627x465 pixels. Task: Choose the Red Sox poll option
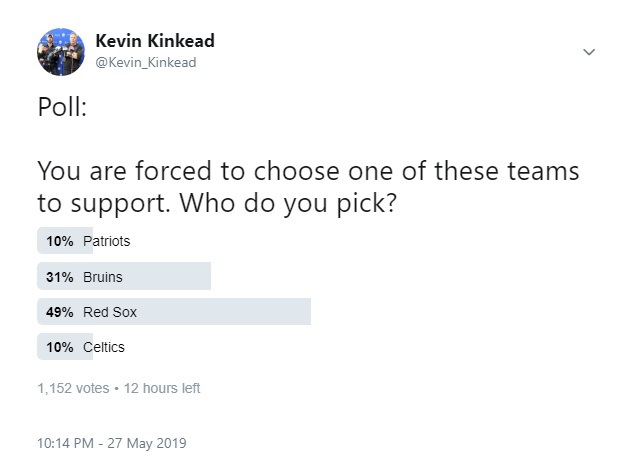coord(110,312)
